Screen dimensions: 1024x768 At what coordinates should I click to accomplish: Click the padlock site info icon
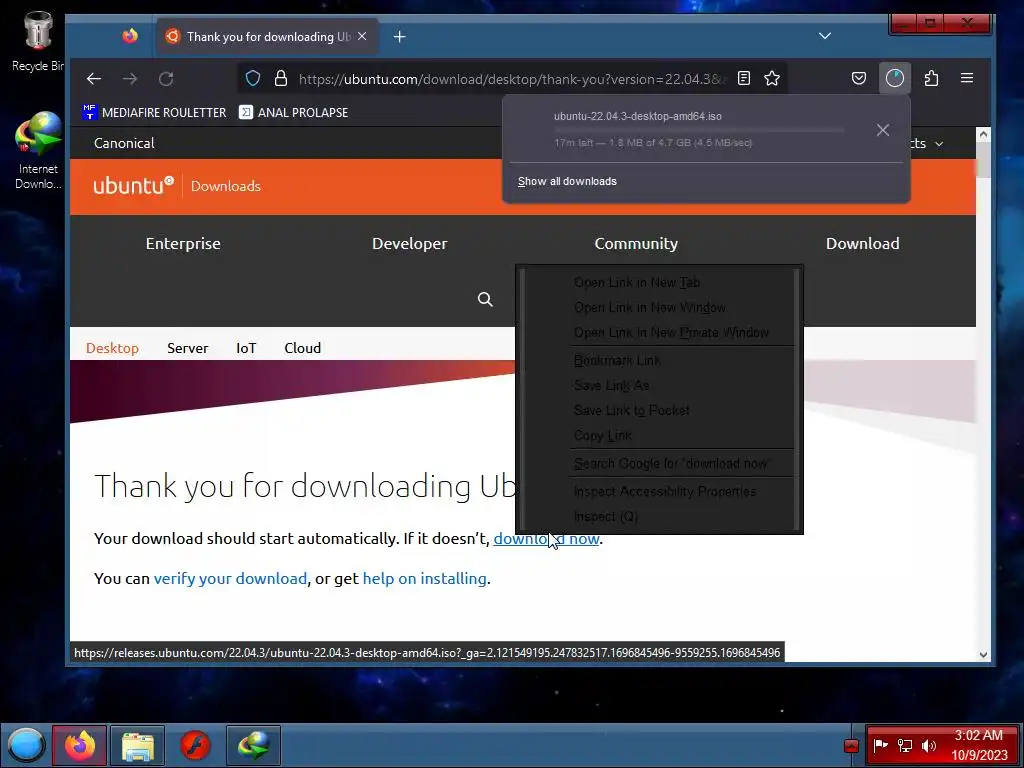pos(281,79)
